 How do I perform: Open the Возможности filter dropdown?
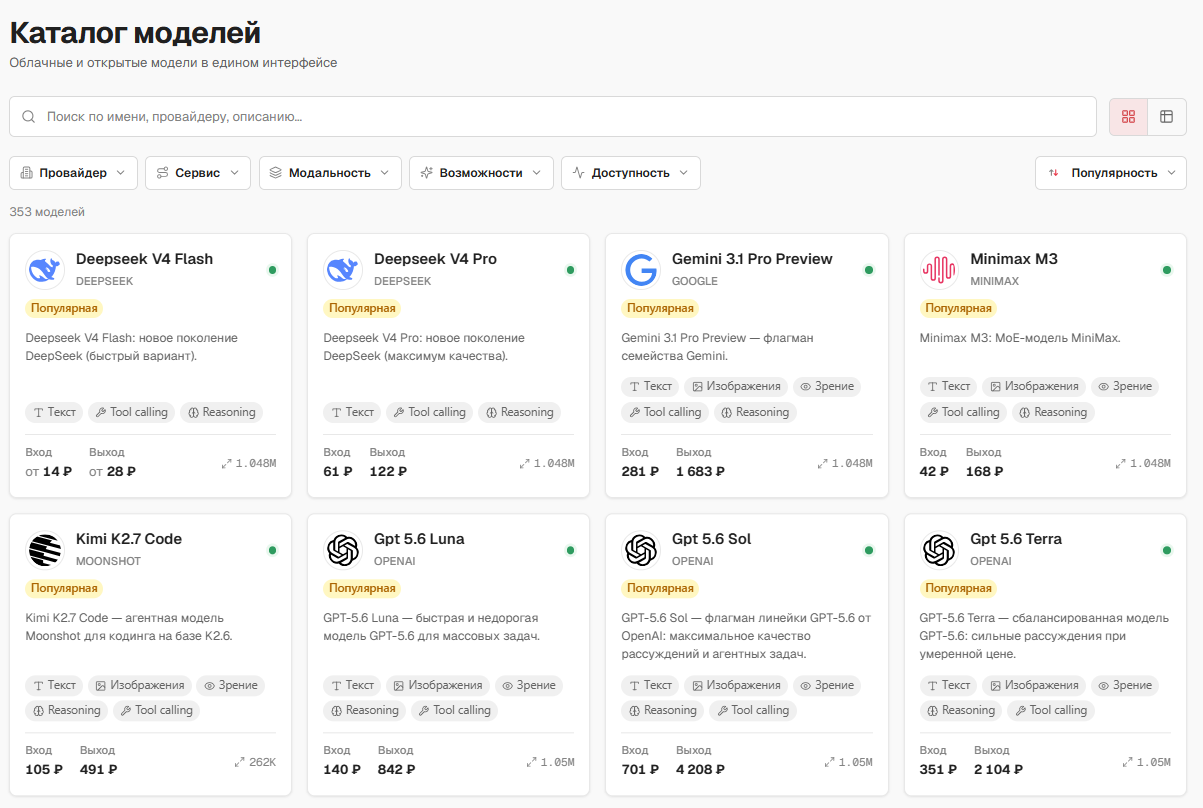(481, 173)
